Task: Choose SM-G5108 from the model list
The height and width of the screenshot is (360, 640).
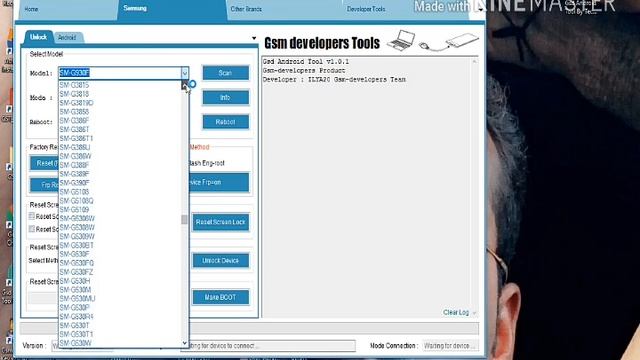Action: coord(120,192)
